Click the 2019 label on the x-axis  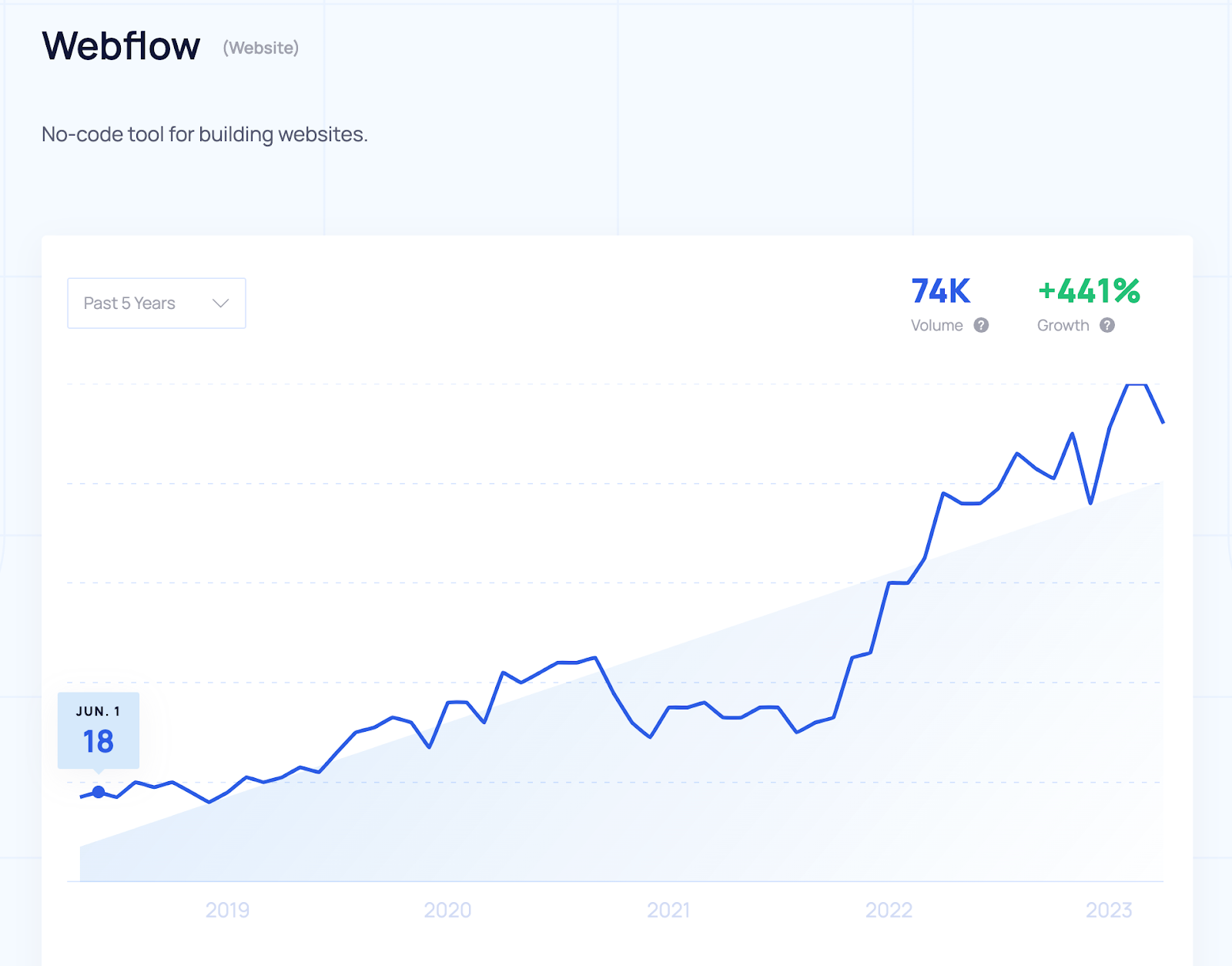pyautogui.click(x=227, y=911)
